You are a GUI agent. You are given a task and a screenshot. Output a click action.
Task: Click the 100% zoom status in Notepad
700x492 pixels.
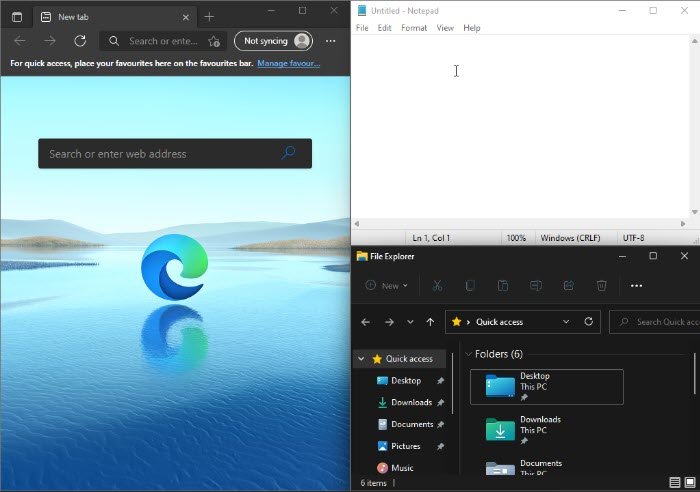pos(516,238)
